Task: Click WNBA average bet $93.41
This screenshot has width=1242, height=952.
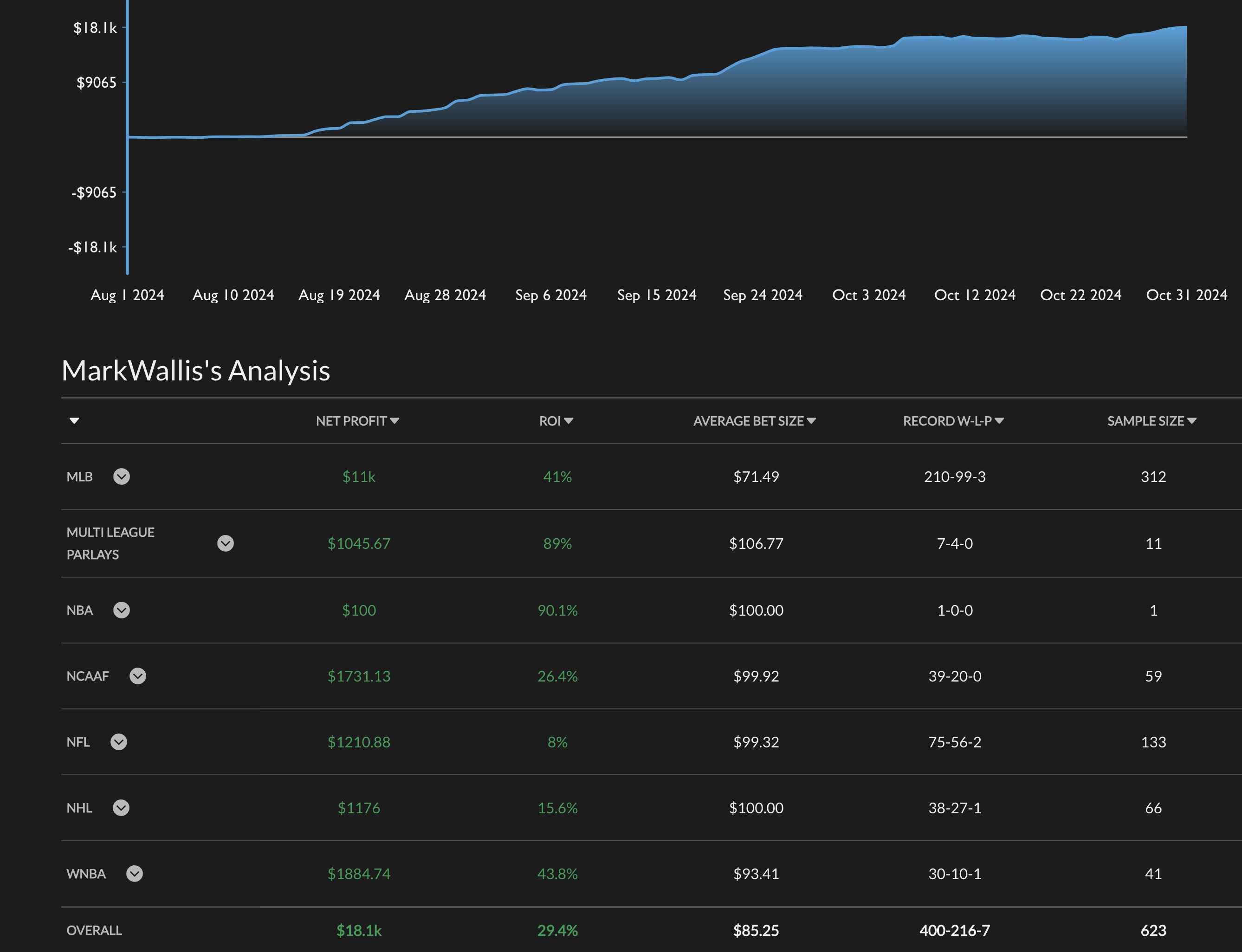Action: [756, 874]
